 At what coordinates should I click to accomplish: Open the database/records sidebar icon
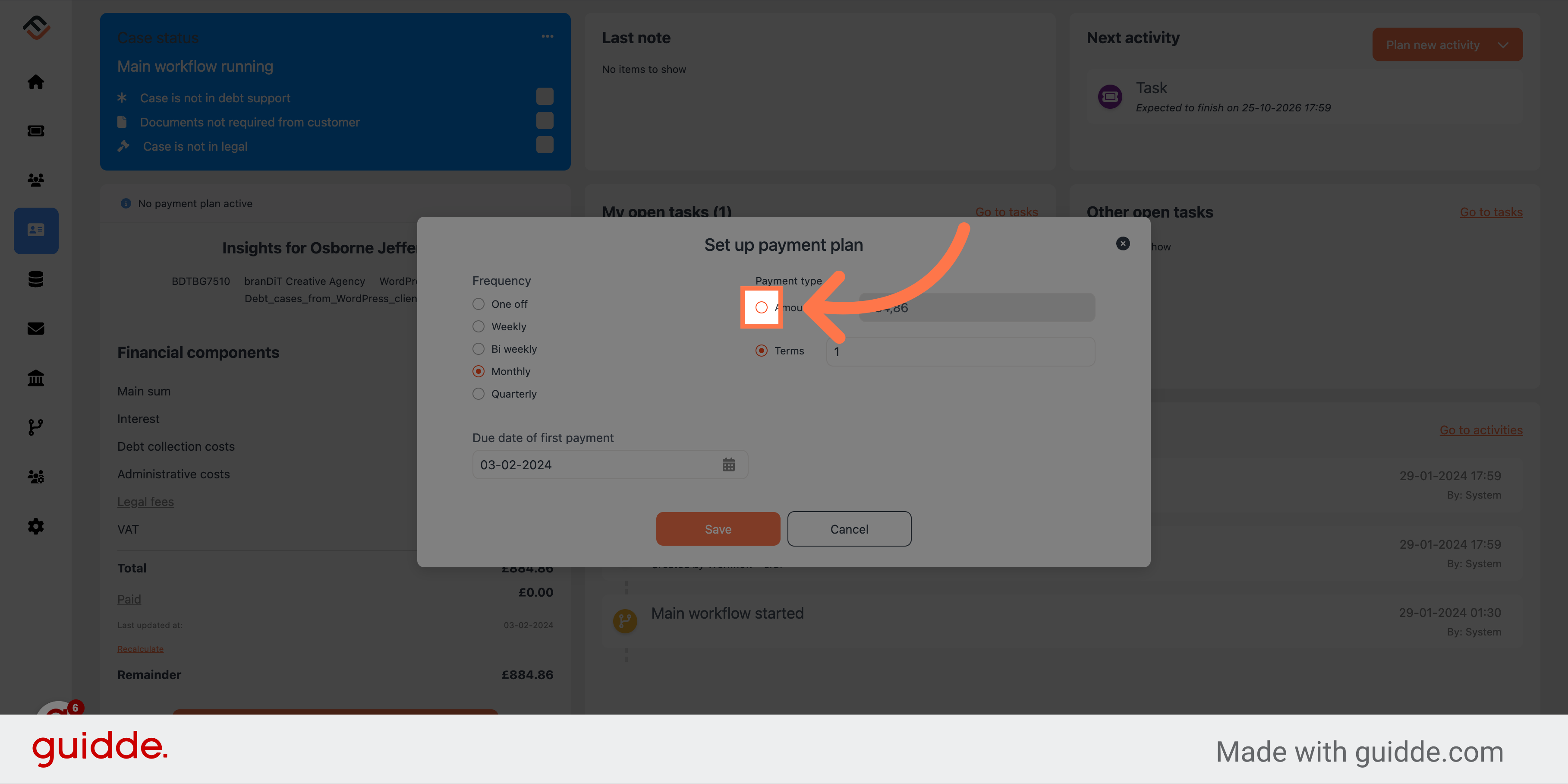point(36,279)
